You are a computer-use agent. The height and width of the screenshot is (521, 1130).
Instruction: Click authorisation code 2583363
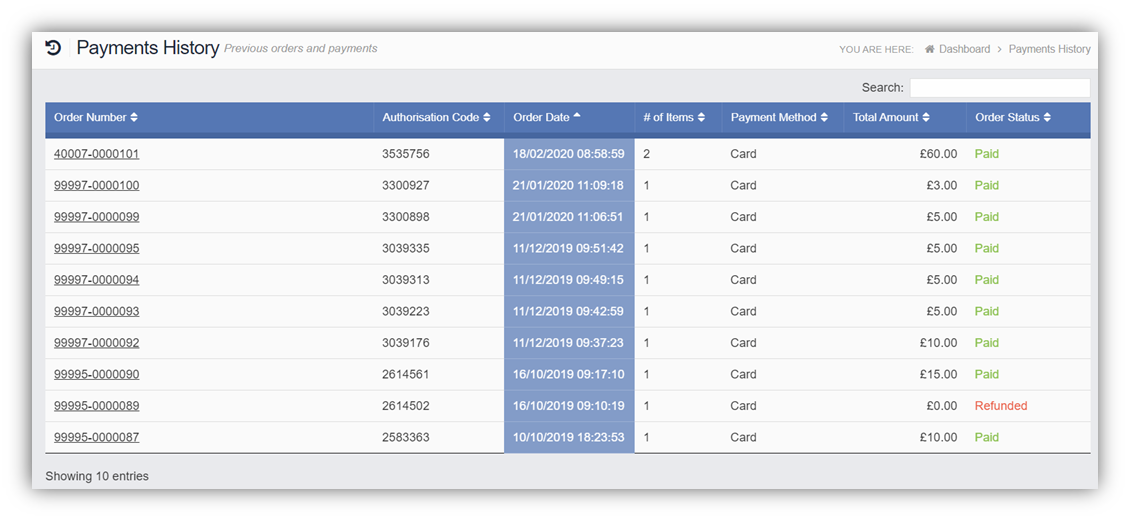pos(406,437)
